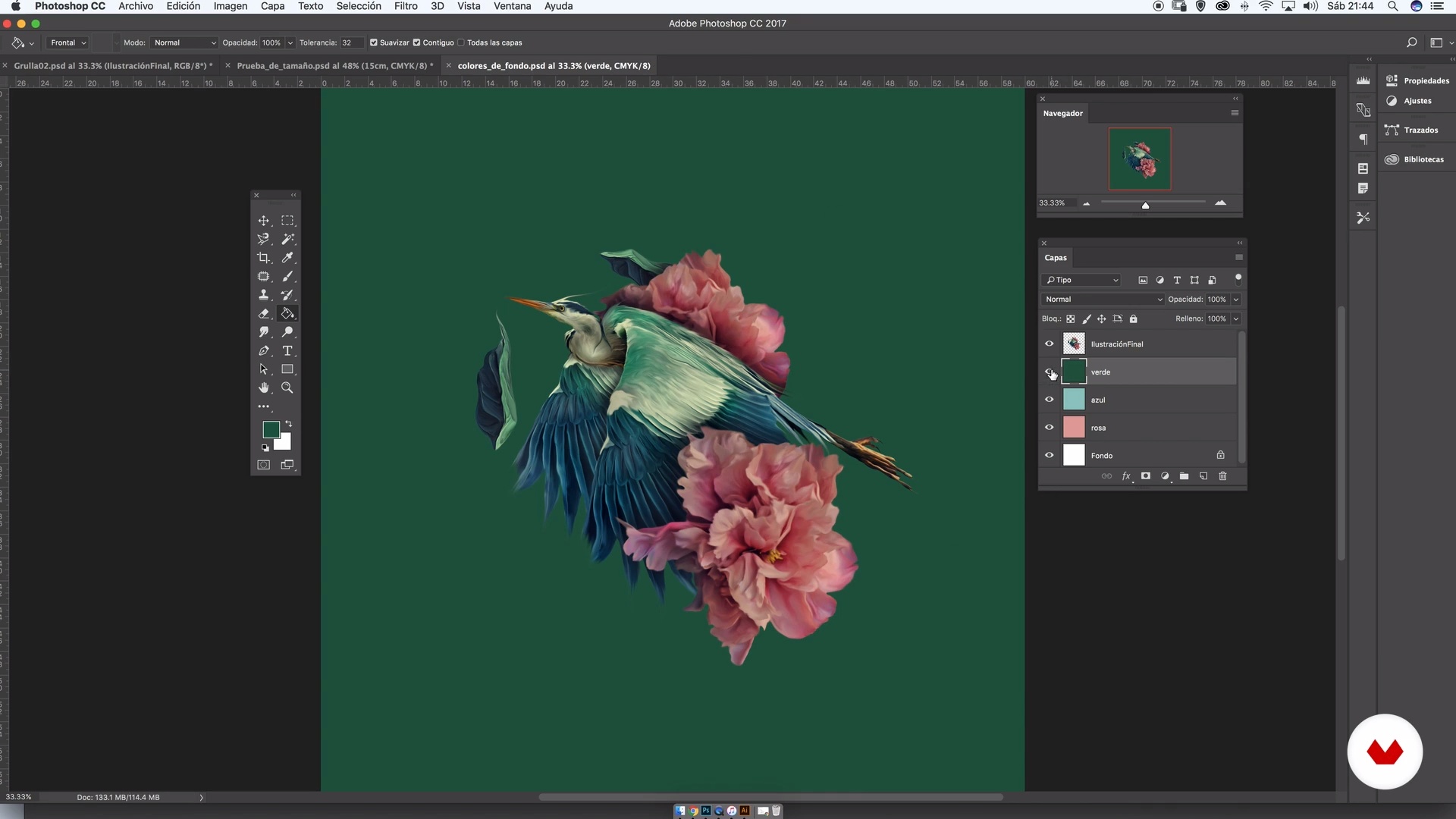The image size is (1456, 819).
Task: Create a new layer in Capas panel
Action: pos(1203,476)
